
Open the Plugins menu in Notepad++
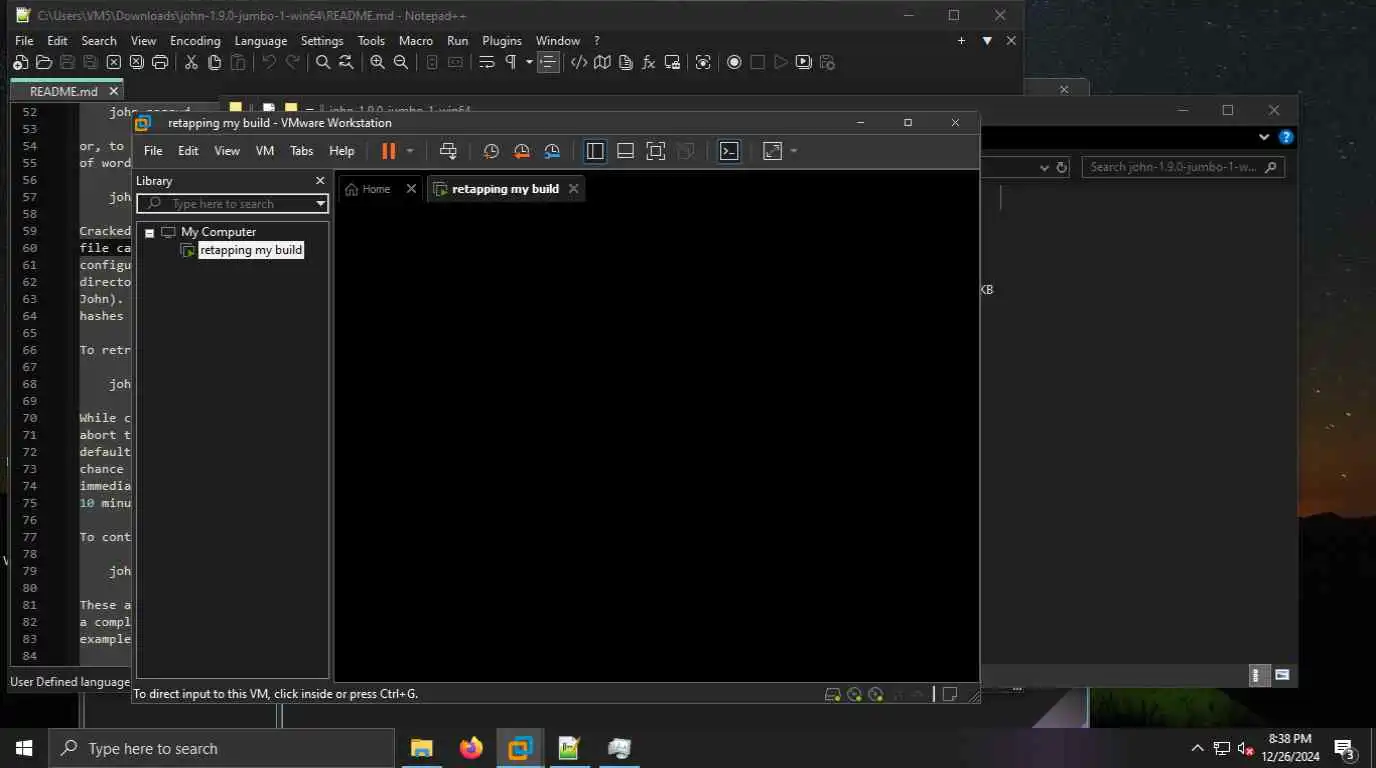tap(502, 41)
